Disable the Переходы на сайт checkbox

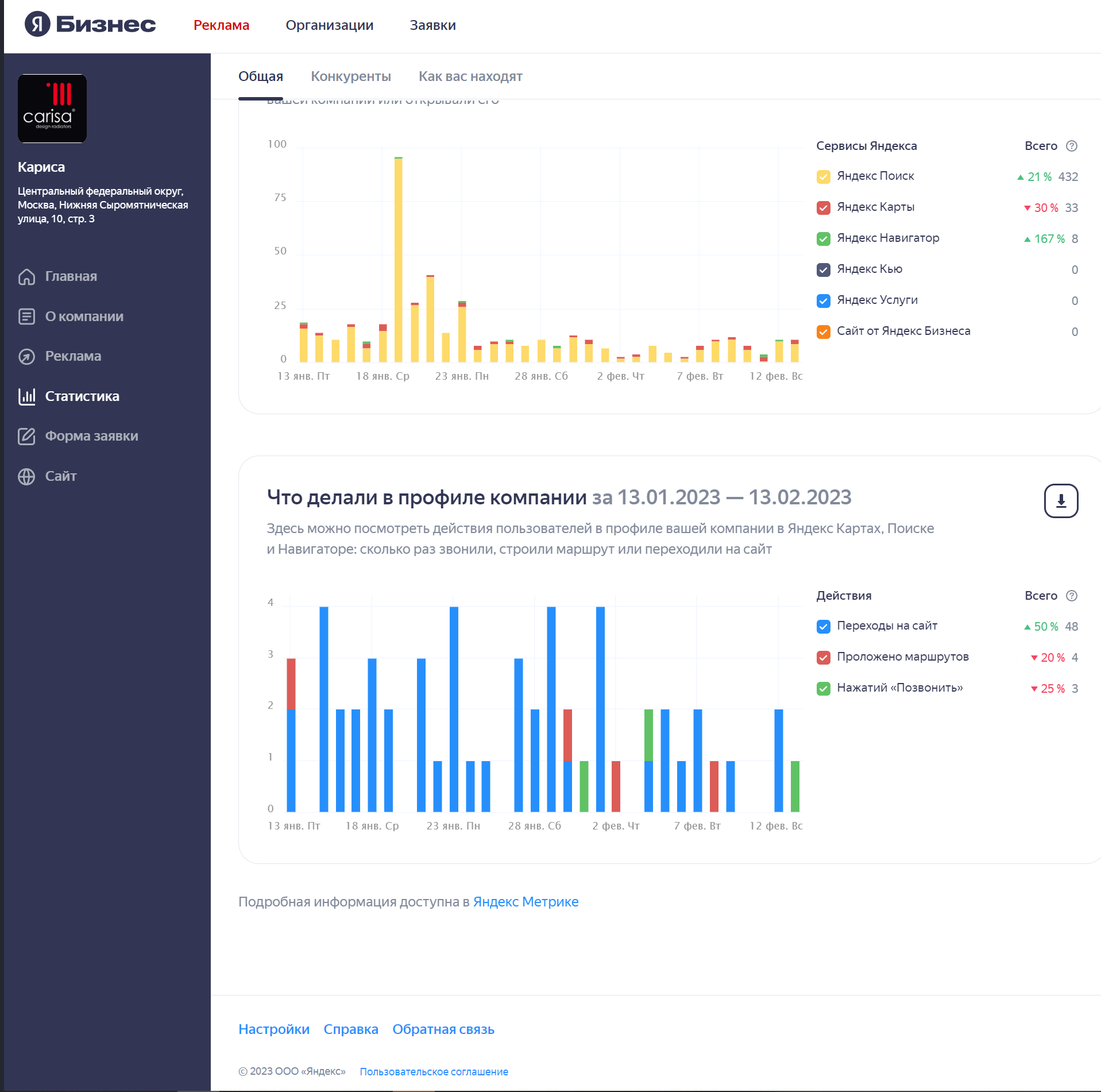click(x=823, y=627)
